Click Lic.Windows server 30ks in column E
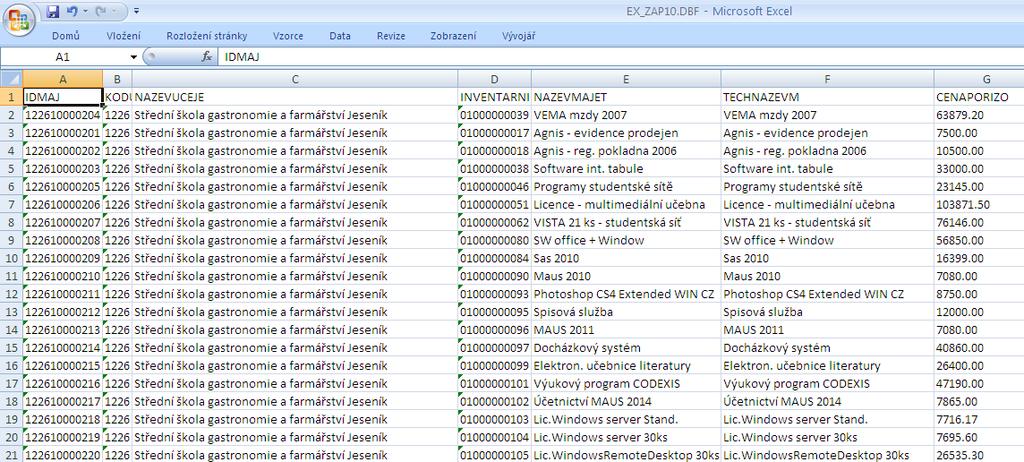Image resolution: width=1024 pixels, height=462 pixels. click(626, 437)
